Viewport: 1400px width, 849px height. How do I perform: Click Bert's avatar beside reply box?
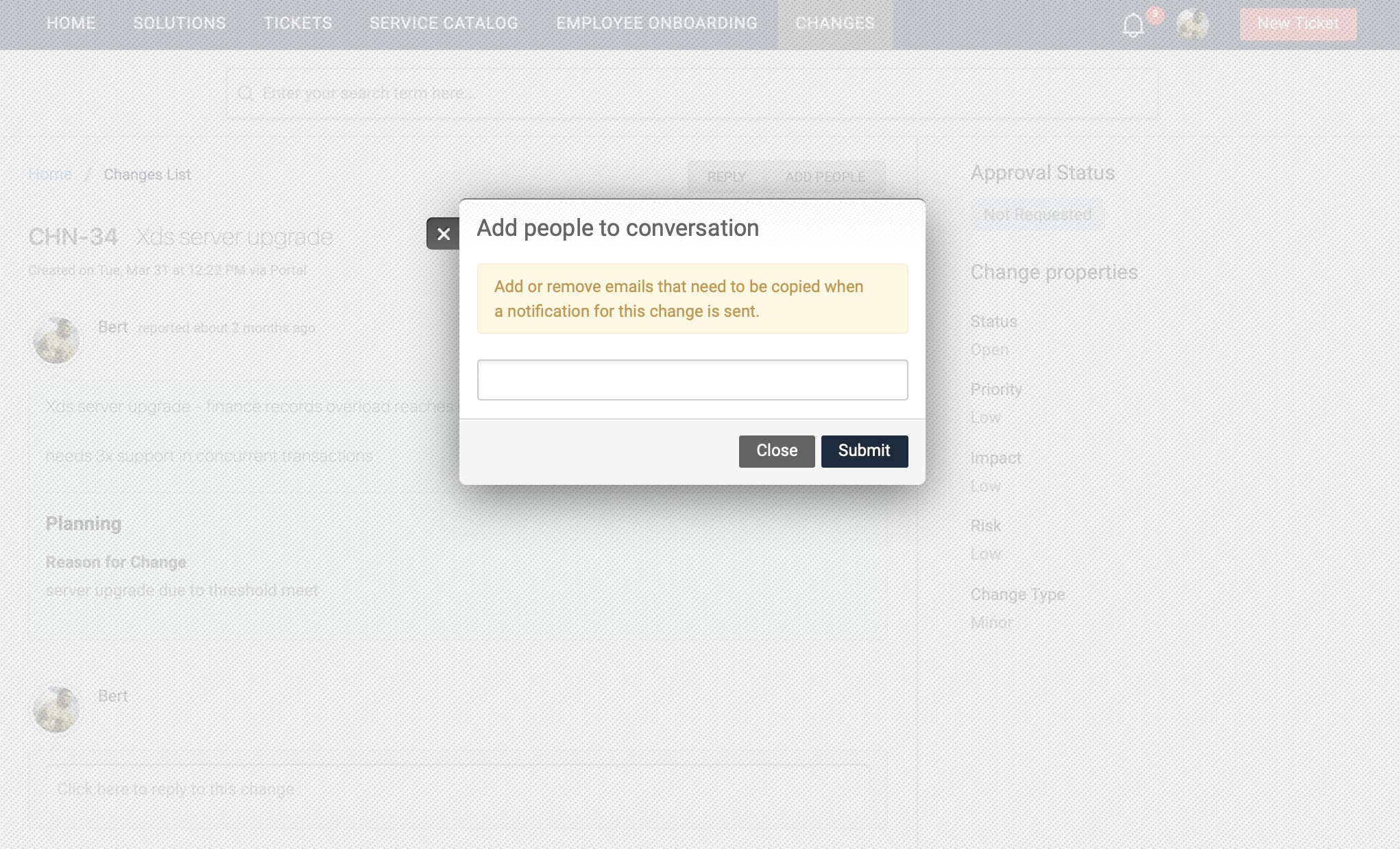pos(56,709)
